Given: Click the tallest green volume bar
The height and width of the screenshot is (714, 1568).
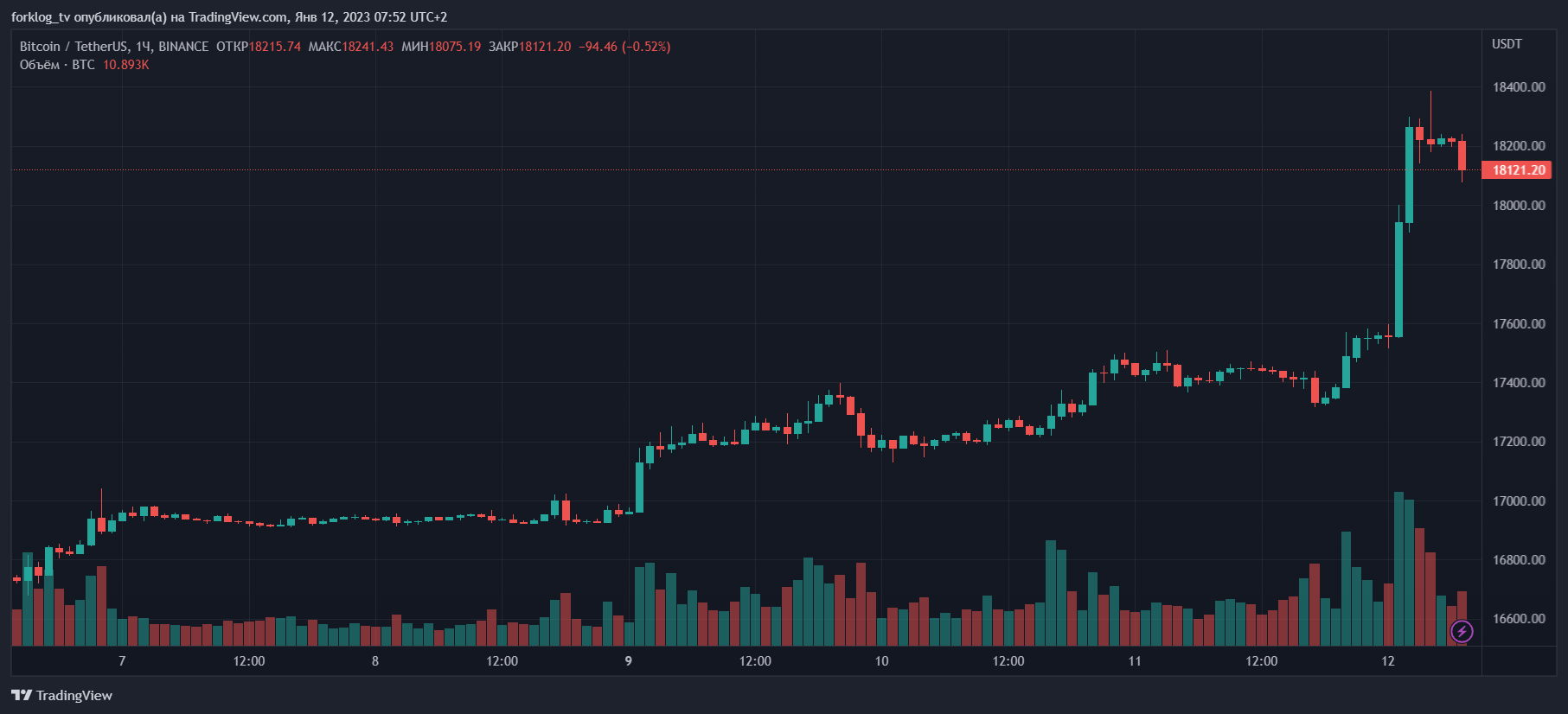Looking at the screenshot, I should click(1398, 569).
